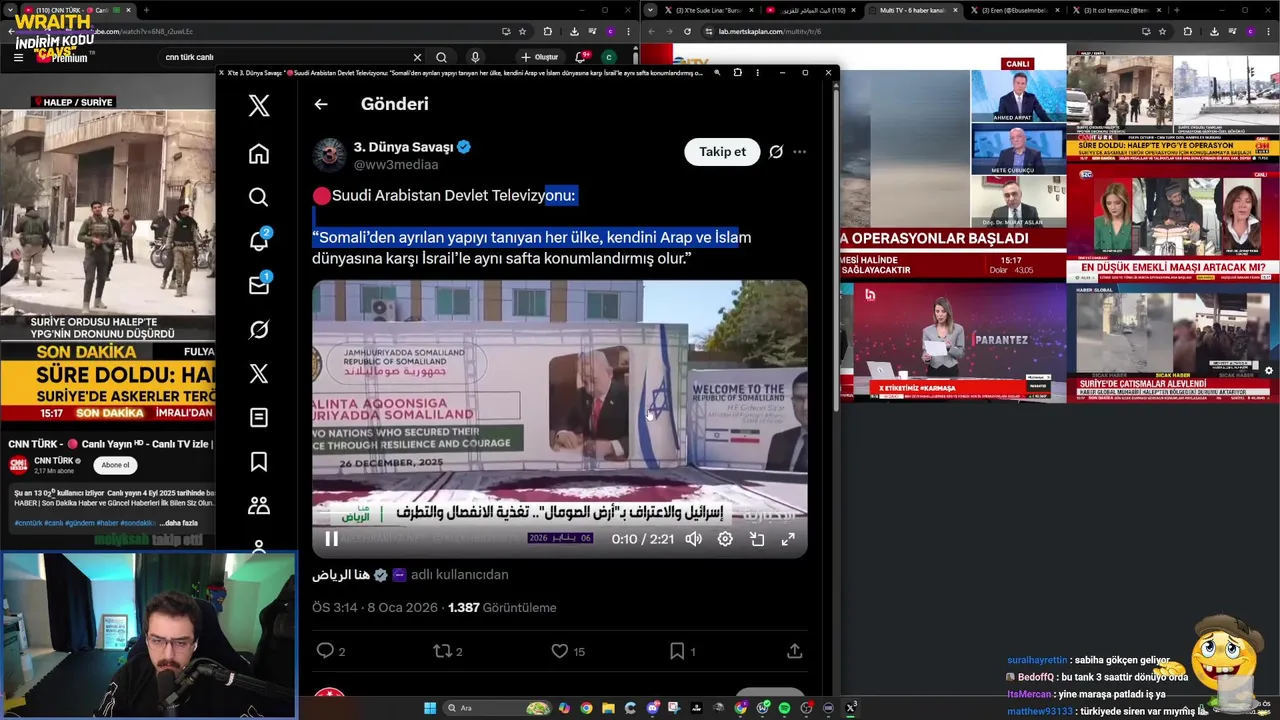1280x720 pixels.
Task: Open Windows Start button
Action: (x=430, y=708)
